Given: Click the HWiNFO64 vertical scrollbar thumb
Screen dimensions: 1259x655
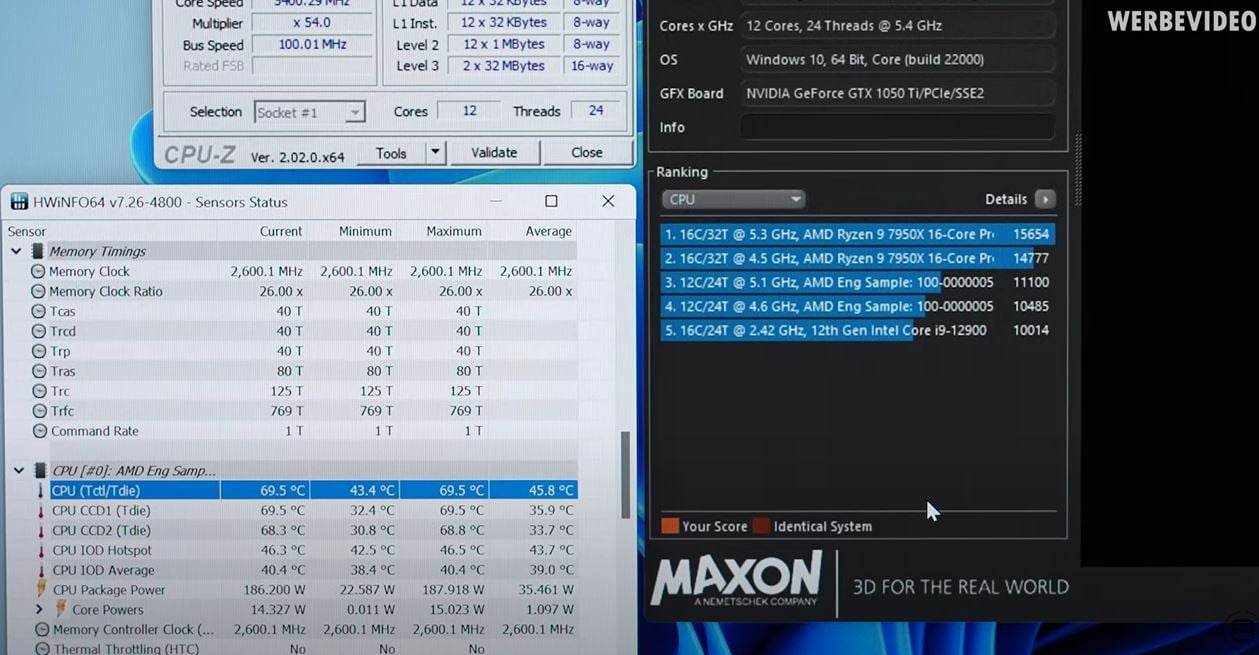Looking at the screenshot, I should [x=627, y=475].
